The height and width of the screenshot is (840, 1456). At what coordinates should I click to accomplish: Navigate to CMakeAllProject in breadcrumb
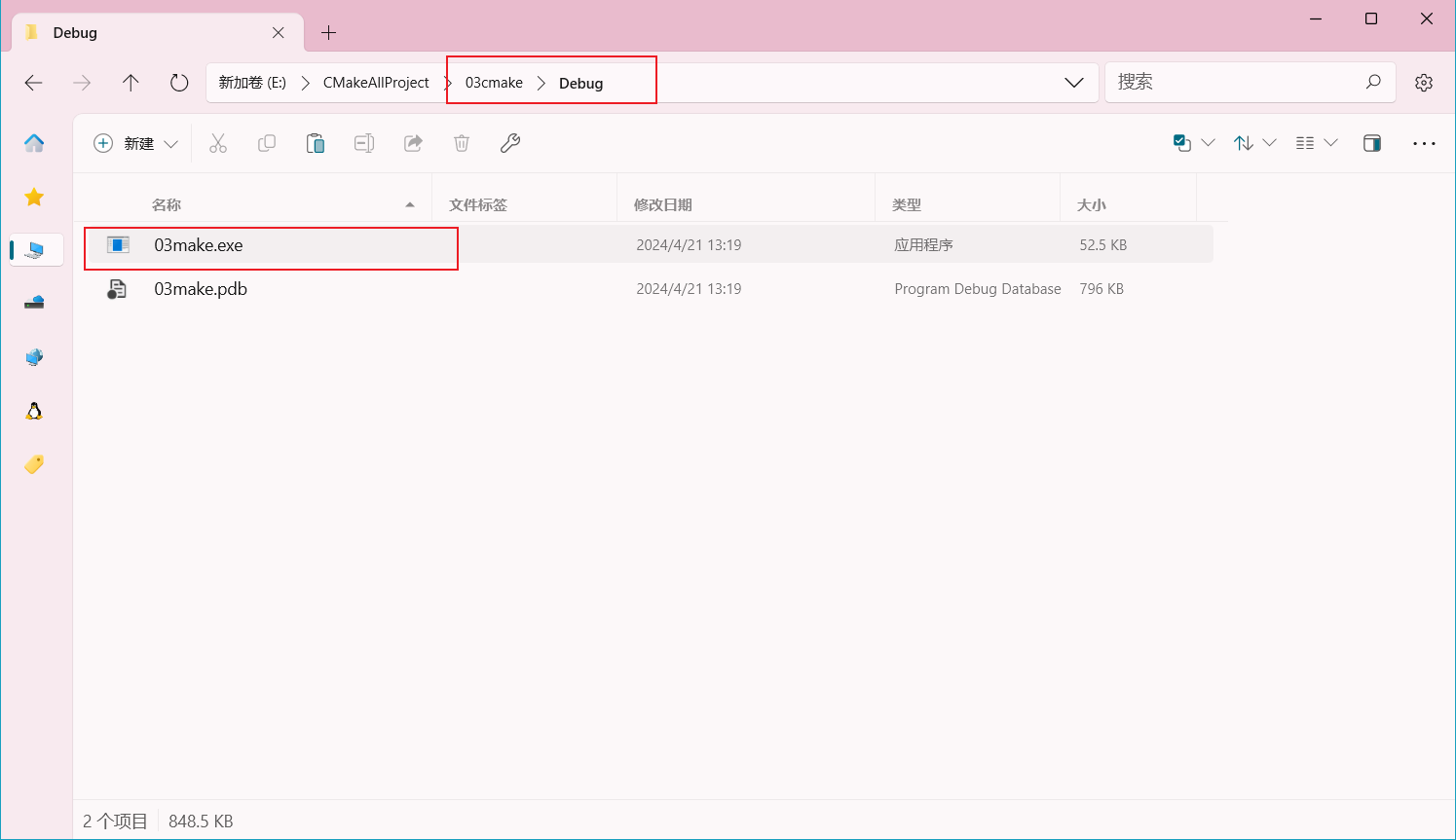(x=376, y=83)
